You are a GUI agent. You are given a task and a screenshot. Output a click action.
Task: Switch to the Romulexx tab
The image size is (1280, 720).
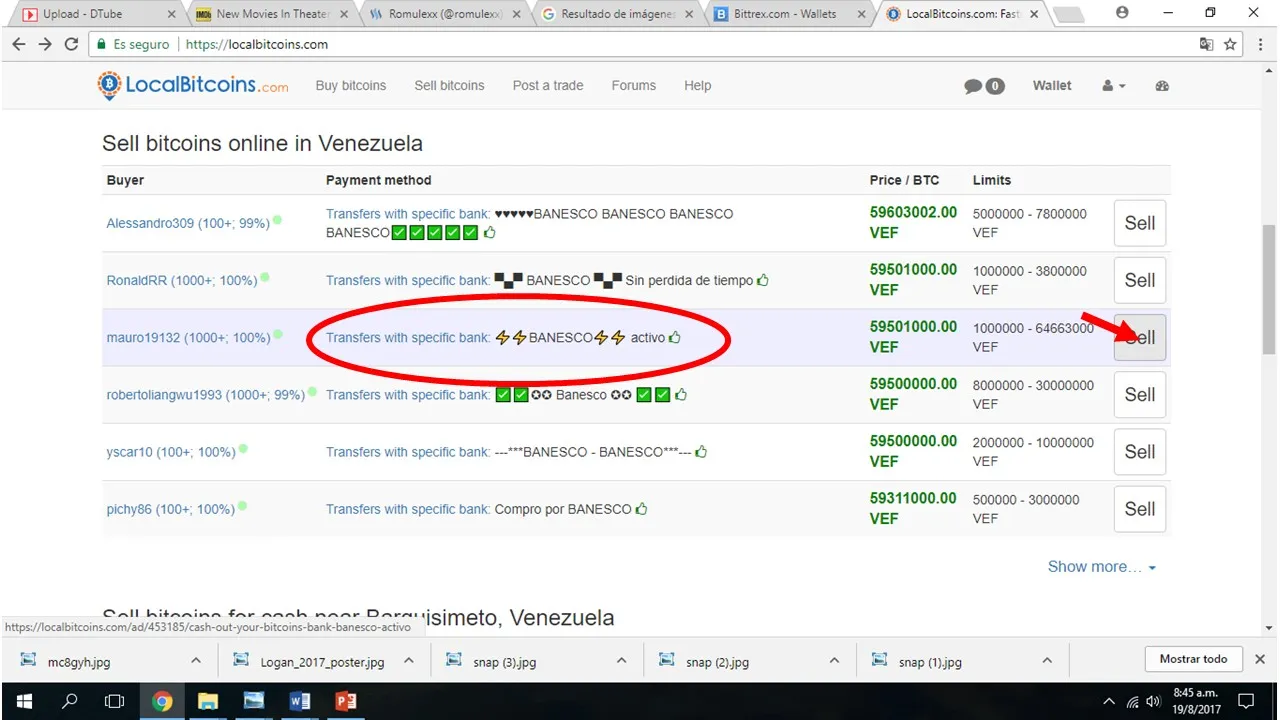[x=443, y=14]
